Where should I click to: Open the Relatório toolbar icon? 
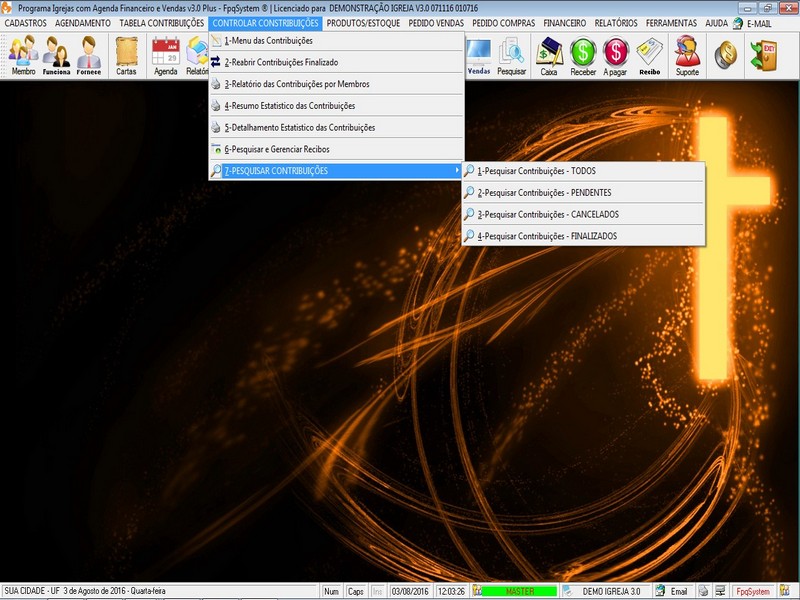tap(197, 55)
